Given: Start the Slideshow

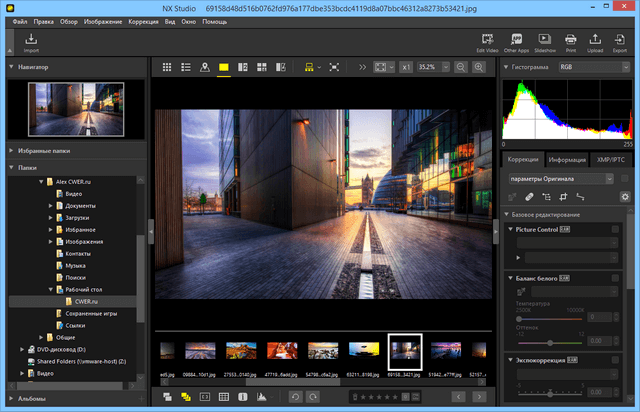Looking at the screenshot, I should coord(545,41).
